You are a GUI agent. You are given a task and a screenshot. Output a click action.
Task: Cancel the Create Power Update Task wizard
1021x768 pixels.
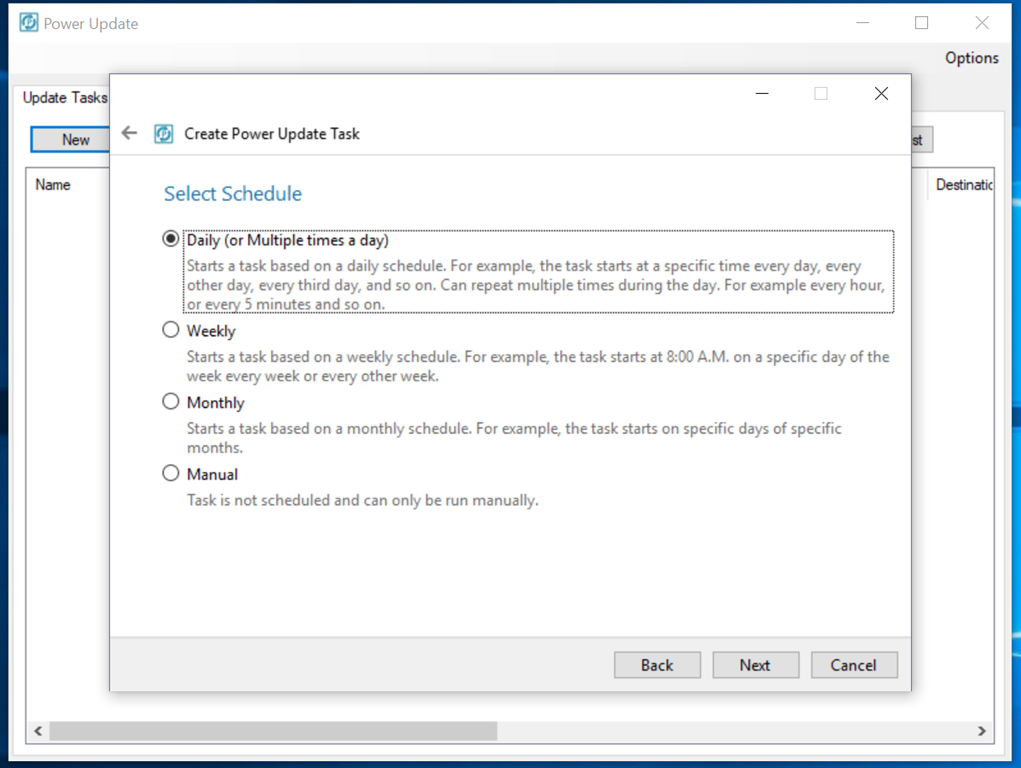click(x=853, y=665)
